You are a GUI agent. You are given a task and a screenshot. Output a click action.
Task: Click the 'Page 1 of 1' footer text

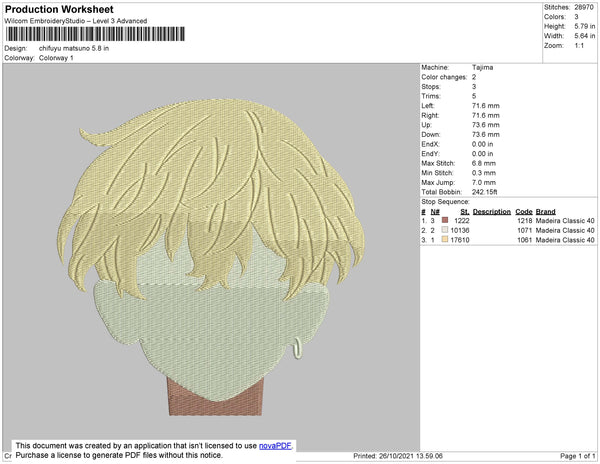pyautogui.click(x=577, y=456)
